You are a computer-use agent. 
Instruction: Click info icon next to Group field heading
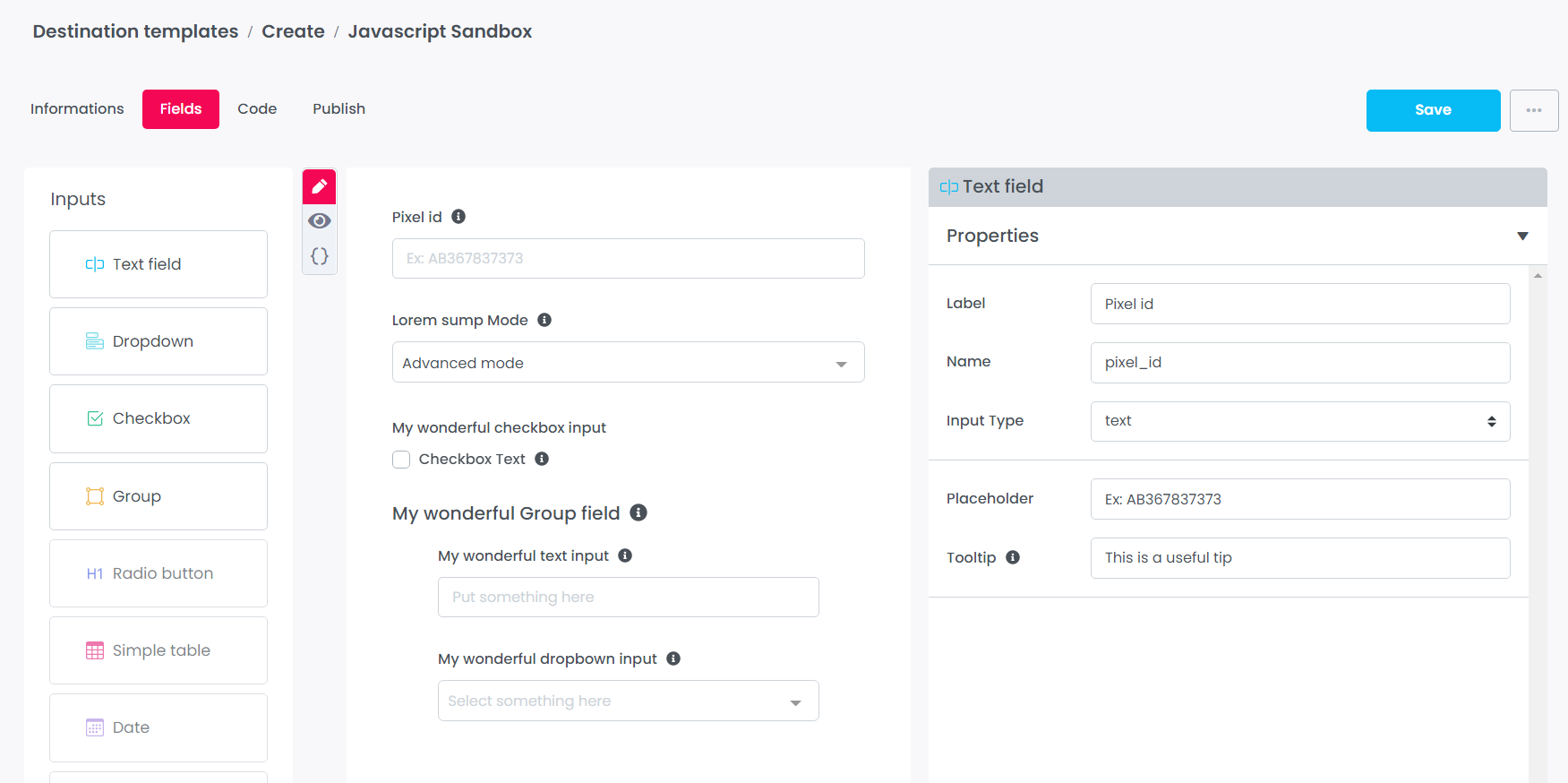[x=638, y=512]
